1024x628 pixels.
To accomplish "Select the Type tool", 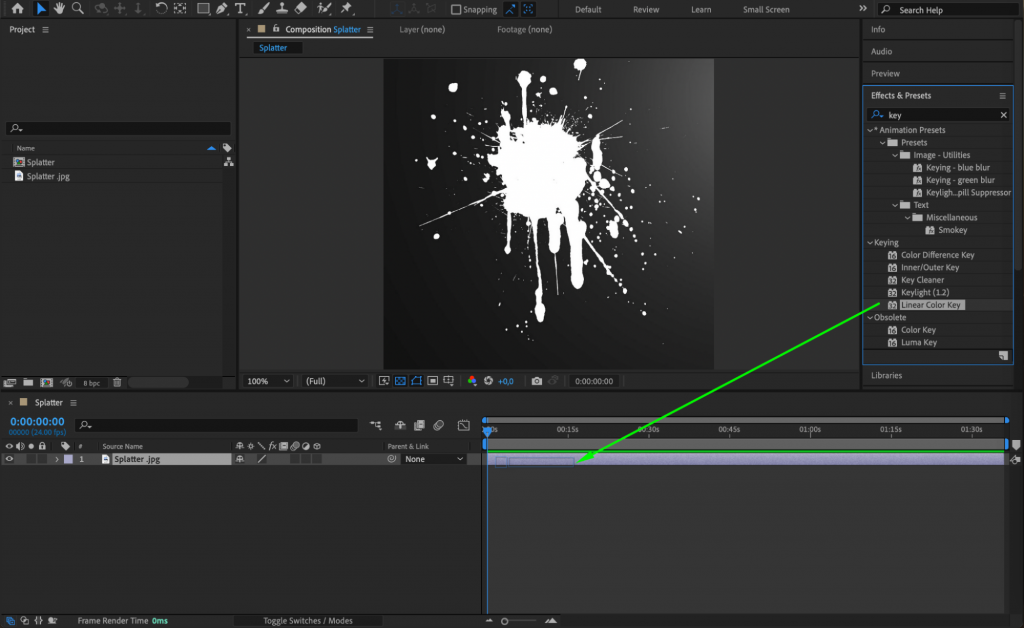I will tap(241, 9).
